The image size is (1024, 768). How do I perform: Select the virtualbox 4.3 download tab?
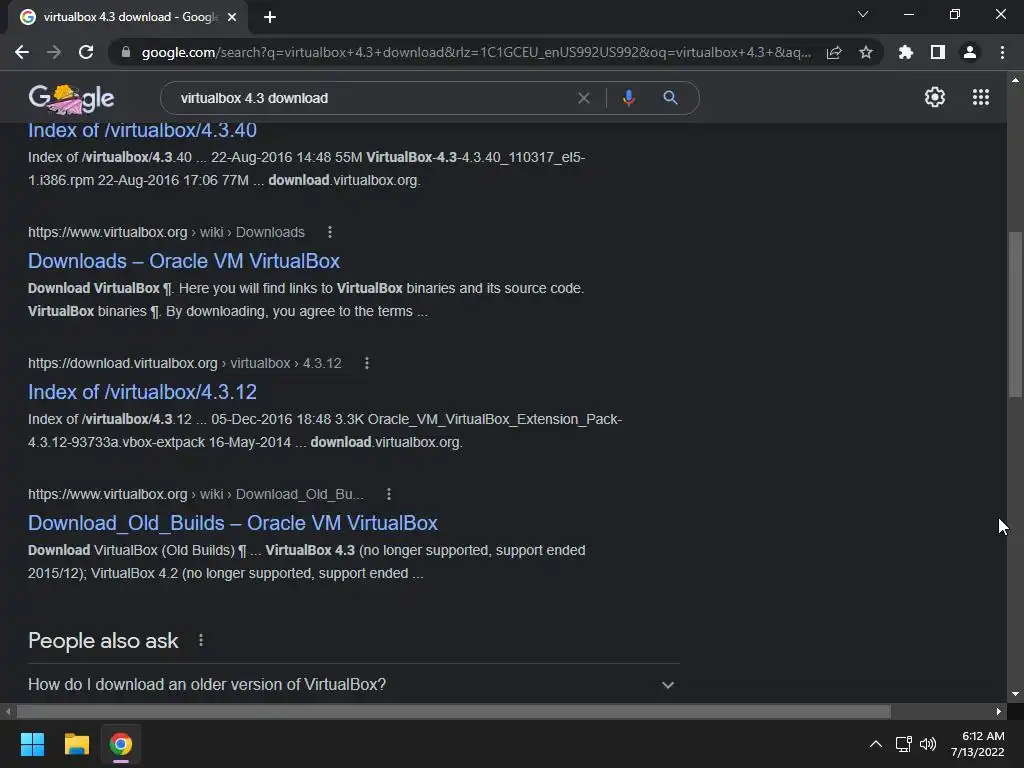coord(129,17)
